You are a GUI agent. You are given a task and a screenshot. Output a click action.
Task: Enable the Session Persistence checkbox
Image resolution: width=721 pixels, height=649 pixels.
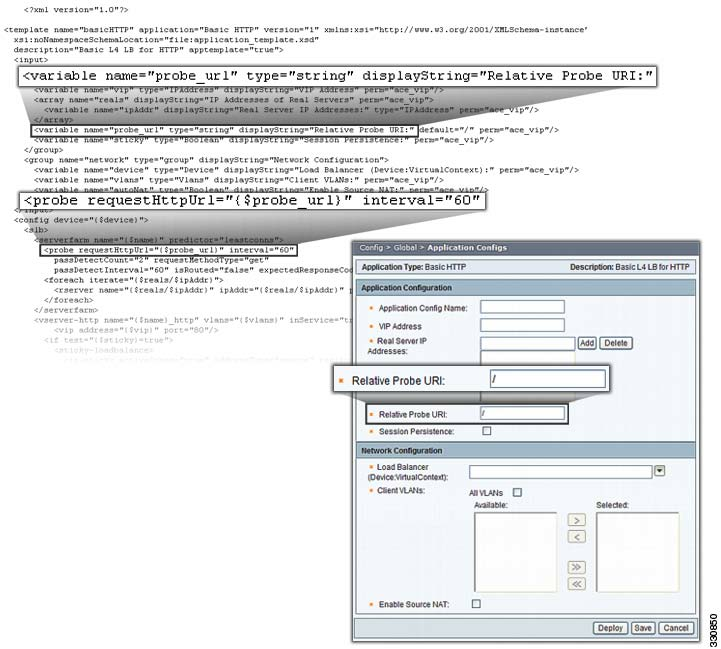pos(487,431)
